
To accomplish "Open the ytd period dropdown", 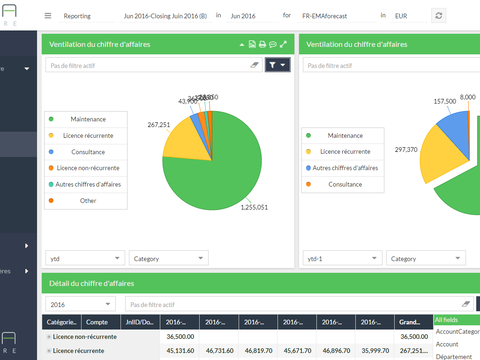I will [x=85, y=258].
